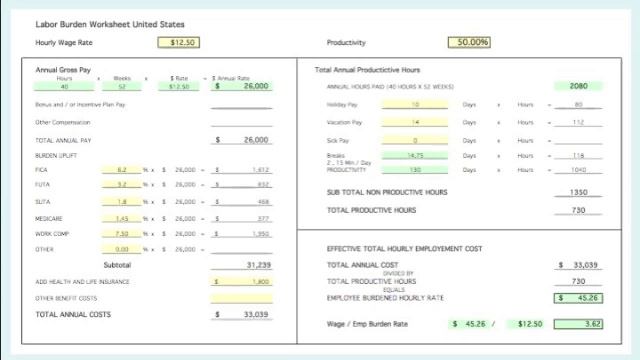Click the Other Compensation amount field
Screen dimensions: 640x360
[x=242, y=122]
